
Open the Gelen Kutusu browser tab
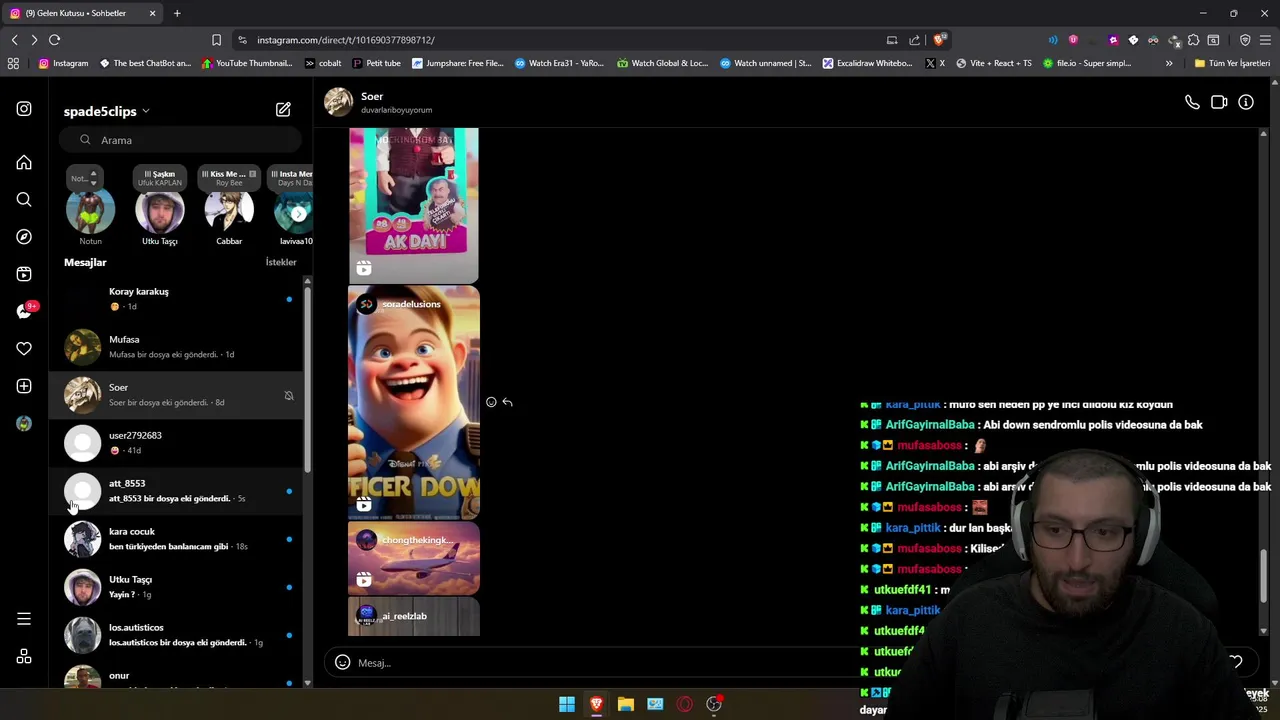(x=82, y=13)
